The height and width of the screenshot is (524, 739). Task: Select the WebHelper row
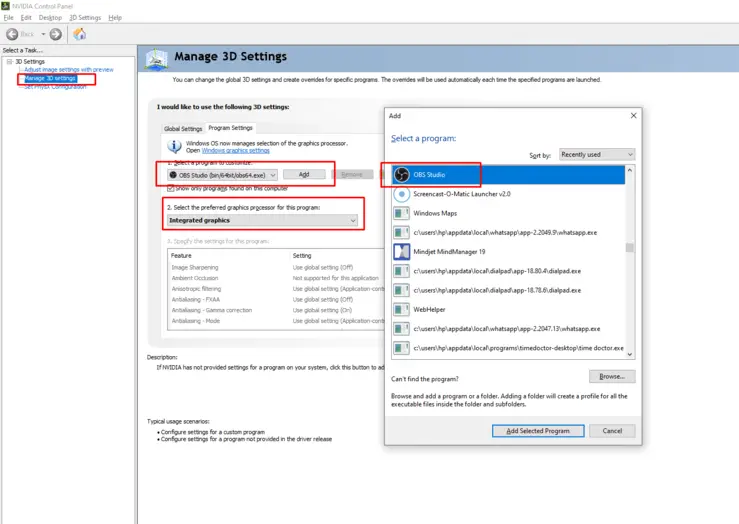click(x=509, y=310)
